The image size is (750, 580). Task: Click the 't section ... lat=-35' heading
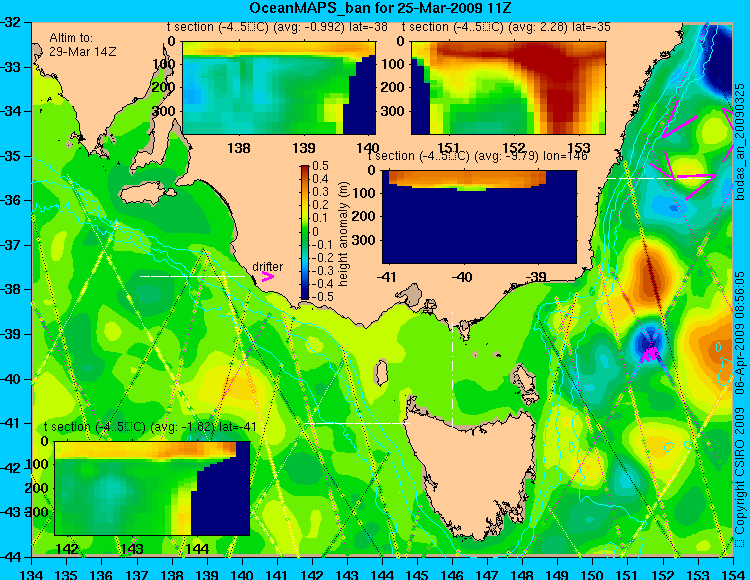pos(506,27)
